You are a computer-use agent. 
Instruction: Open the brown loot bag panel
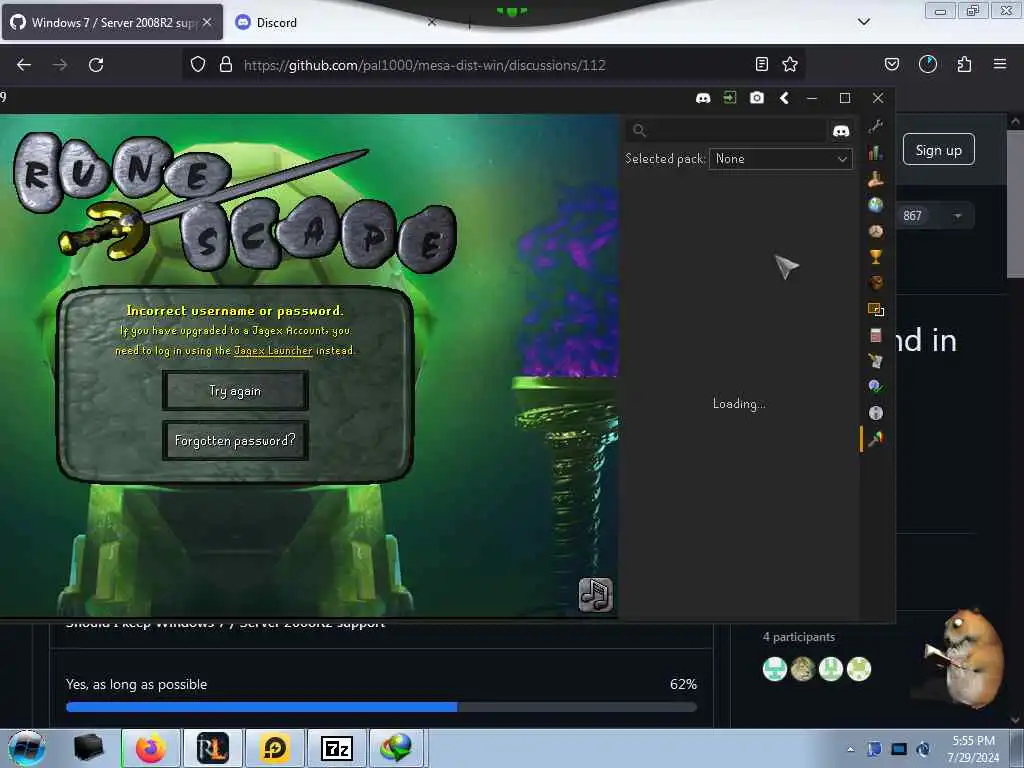(876, 282)
